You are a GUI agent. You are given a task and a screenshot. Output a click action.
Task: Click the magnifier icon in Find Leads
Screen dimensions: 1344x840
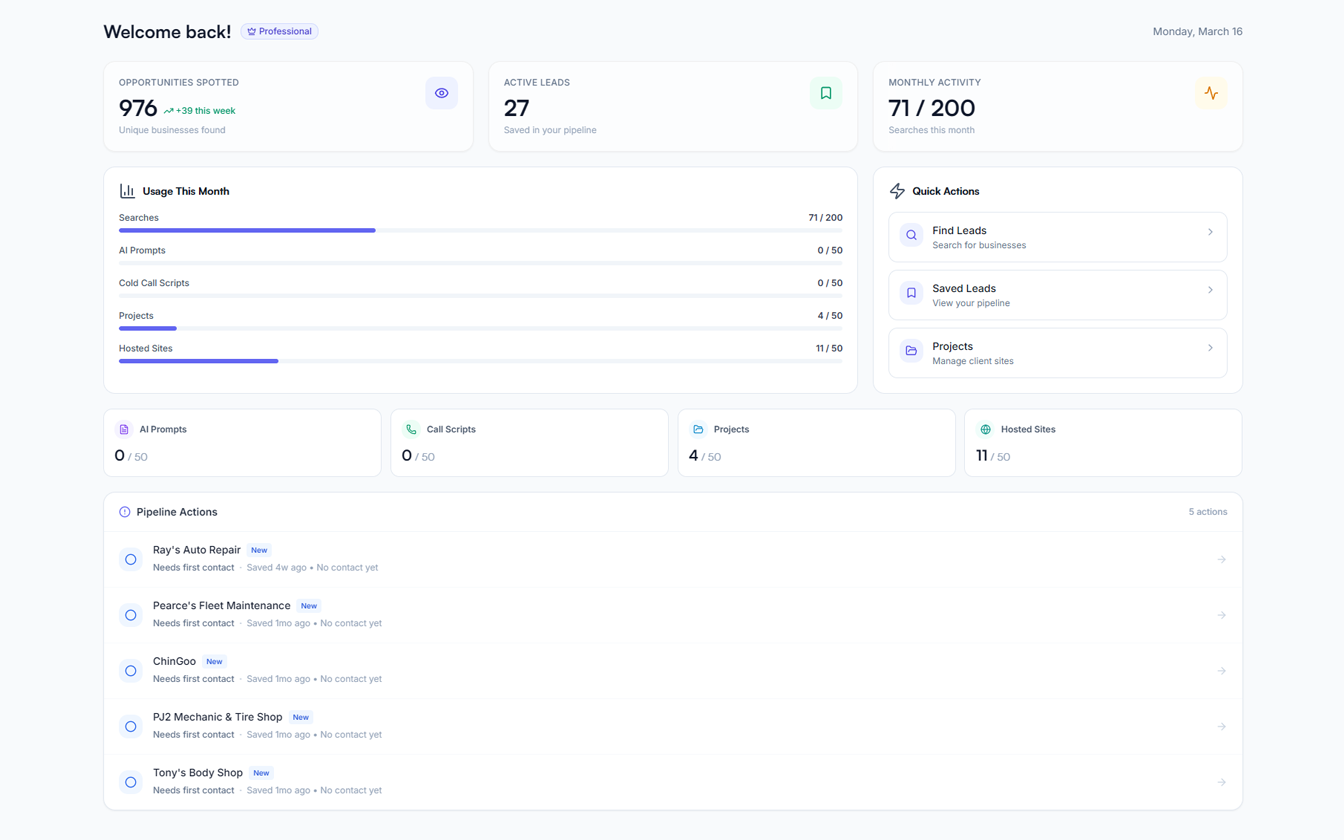[911, 236]
